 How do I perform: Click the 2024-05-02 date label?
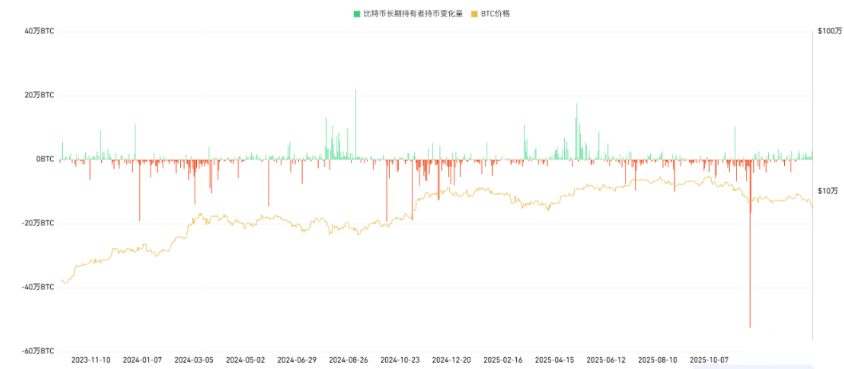[x=245, y=359]
